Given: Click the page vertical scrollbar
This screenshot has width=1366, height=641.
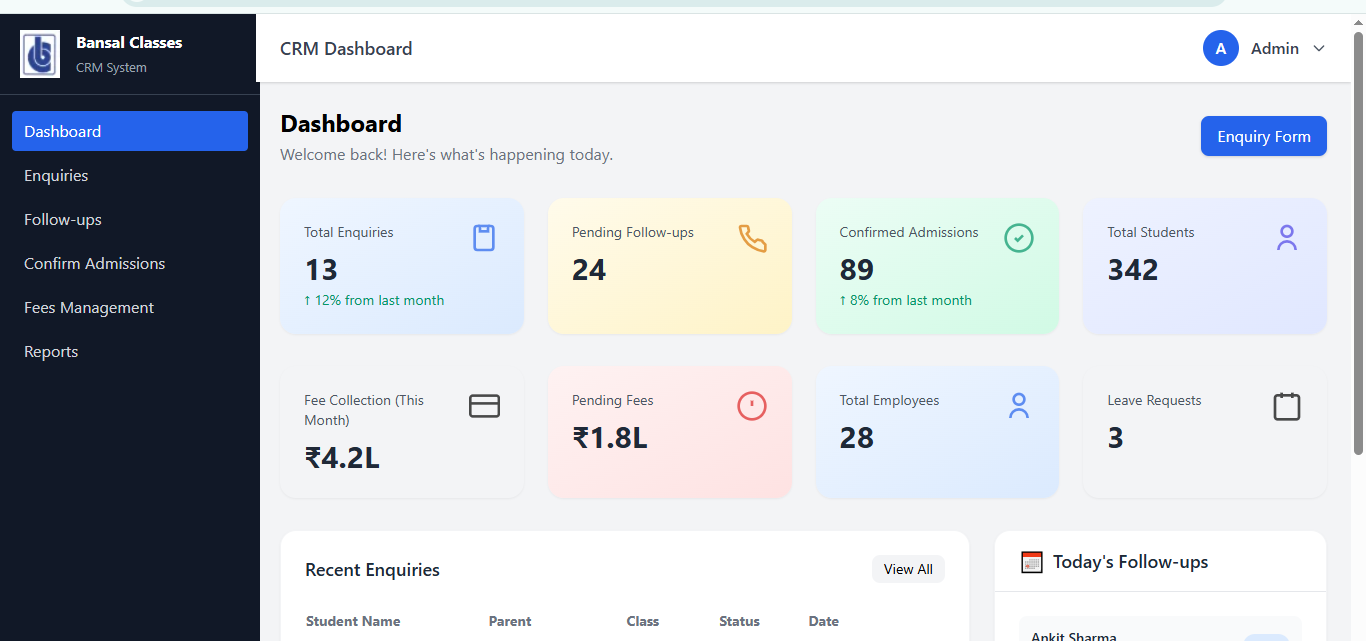Looking at the screenshot, I should [1358, 240].
